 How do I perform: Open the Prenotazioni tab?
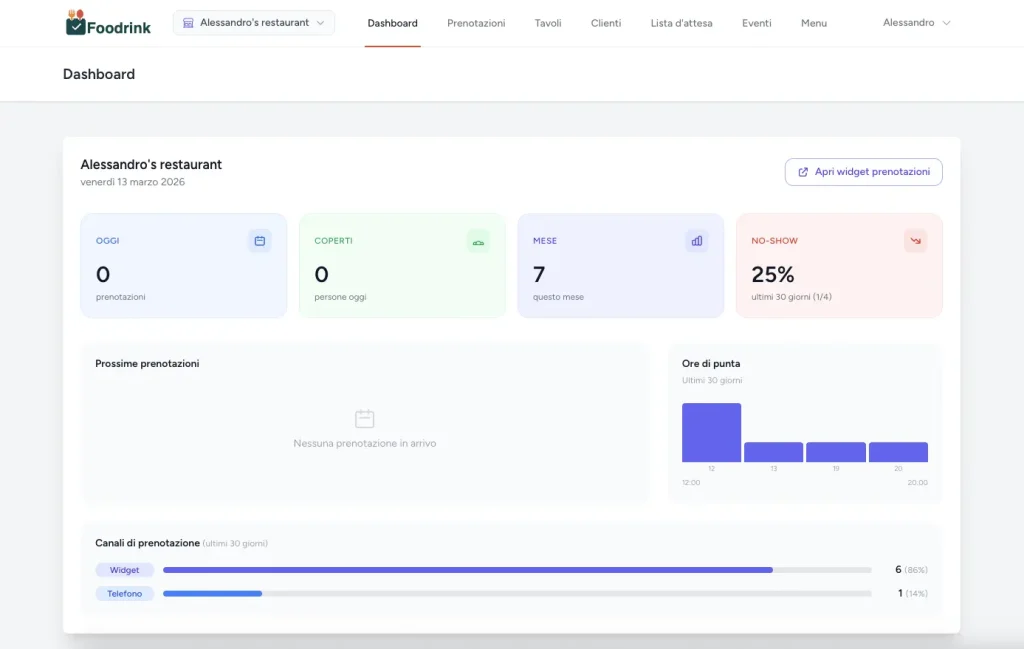[x=476, y=23]
